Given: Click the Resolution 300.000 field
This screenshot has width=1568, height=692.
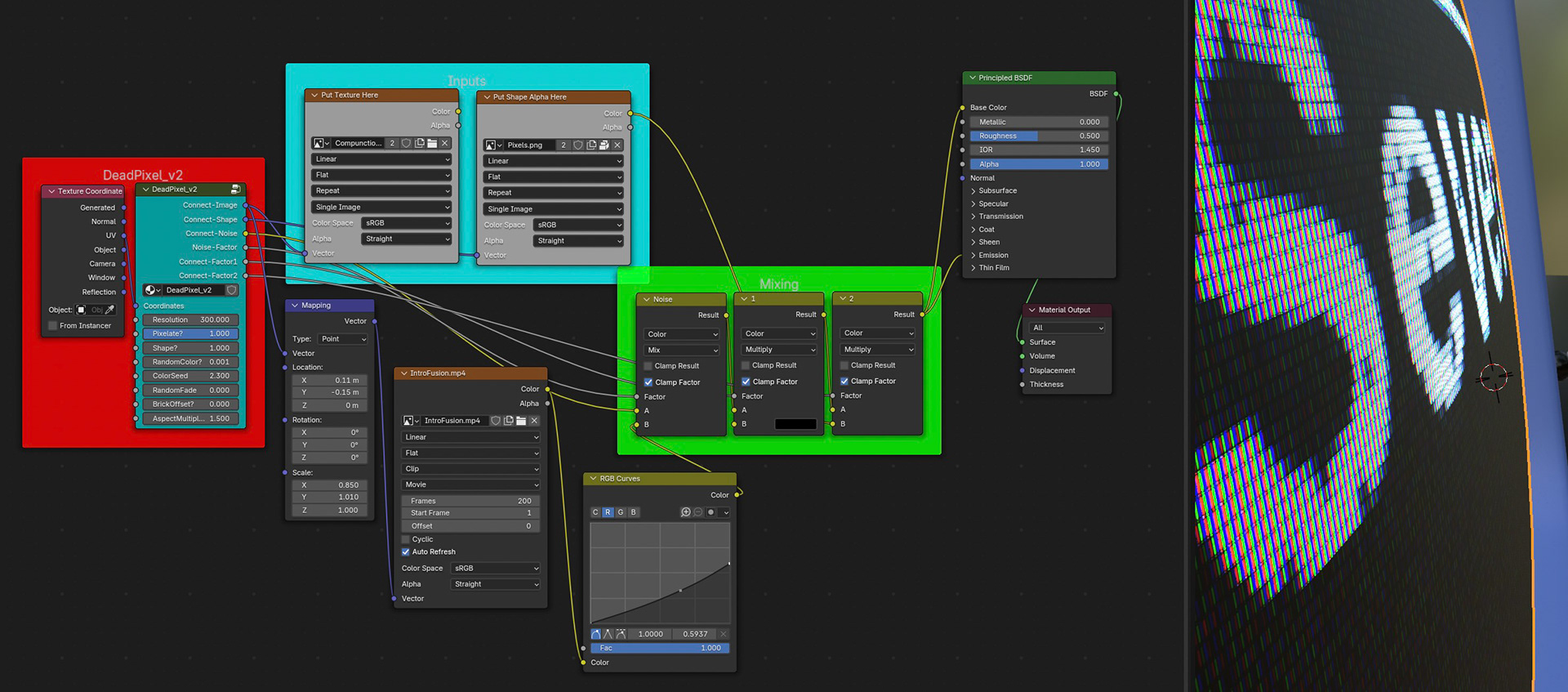Looking at the screenshot, I should point(190,319).
